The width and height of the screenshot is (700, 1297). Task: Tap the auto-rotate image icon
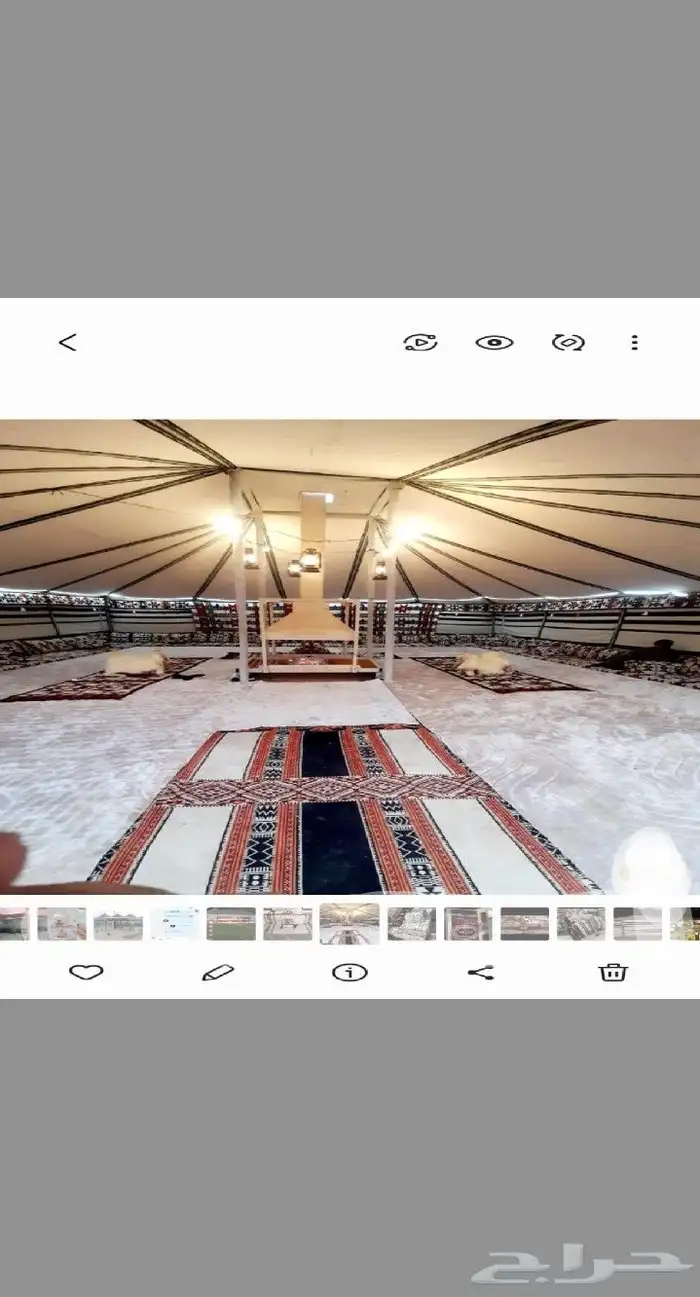coord(568,342)
